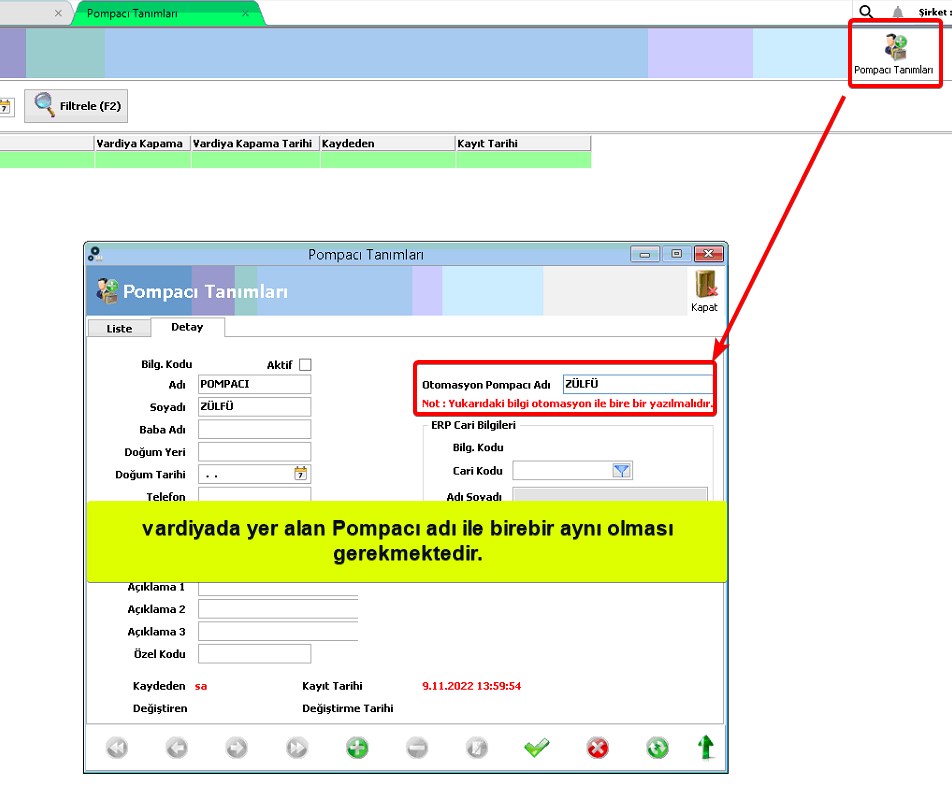The width and height of the screenshot is (952, 789).
Task: Click the Kaydeden value sa
Action: pyautogui.click(x=201, y=686)
